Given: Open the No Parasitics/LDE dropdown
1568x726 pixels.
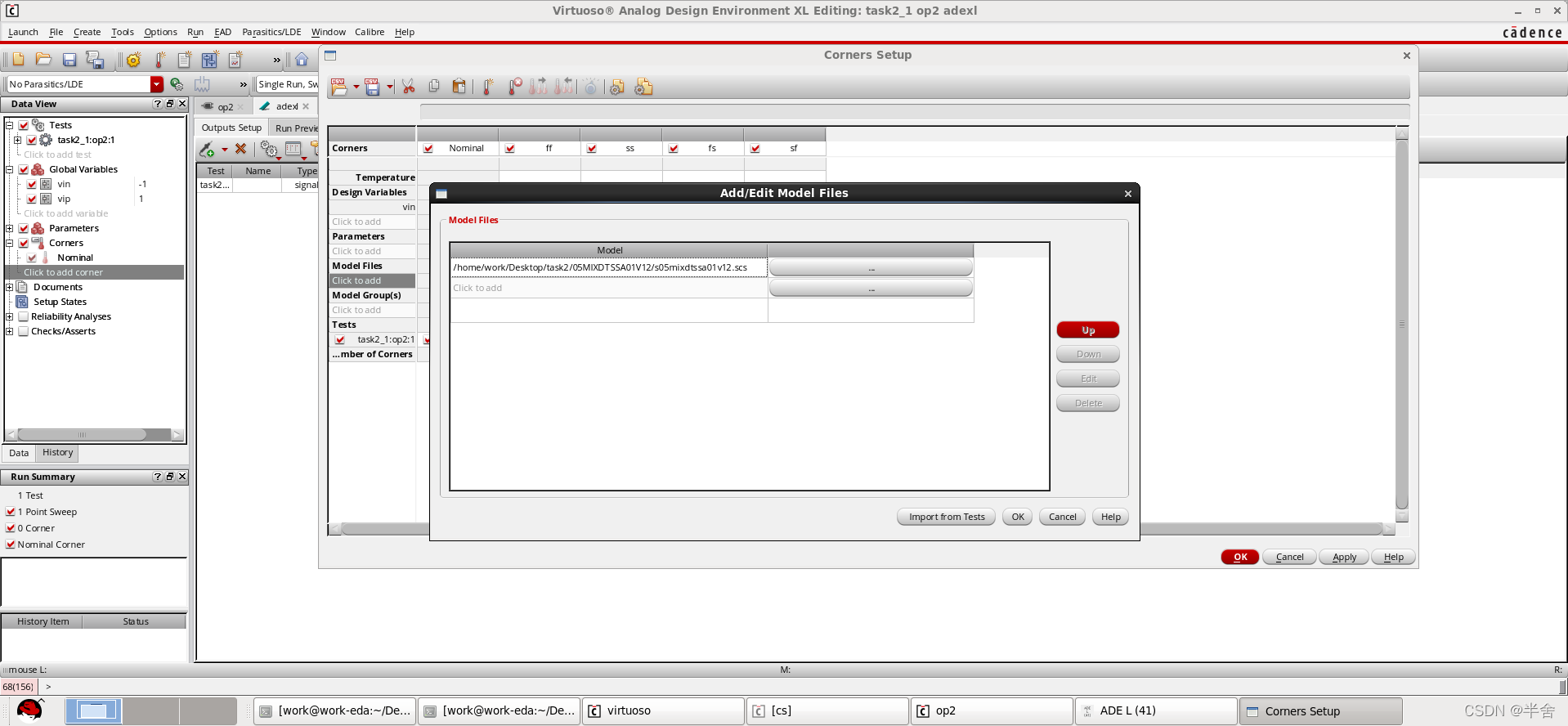Looking at the screenshot, I should coord(156,84).
